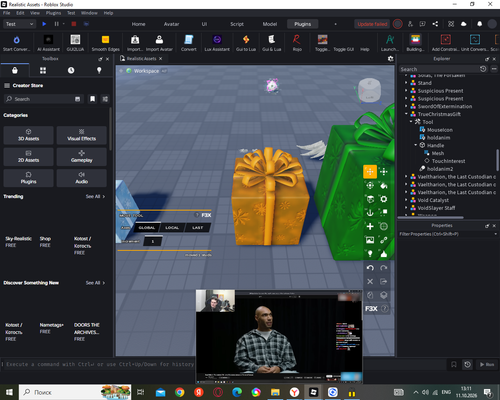Select the F3X Move tool
This screenshot has width=500, height=400.
[370, 172]
